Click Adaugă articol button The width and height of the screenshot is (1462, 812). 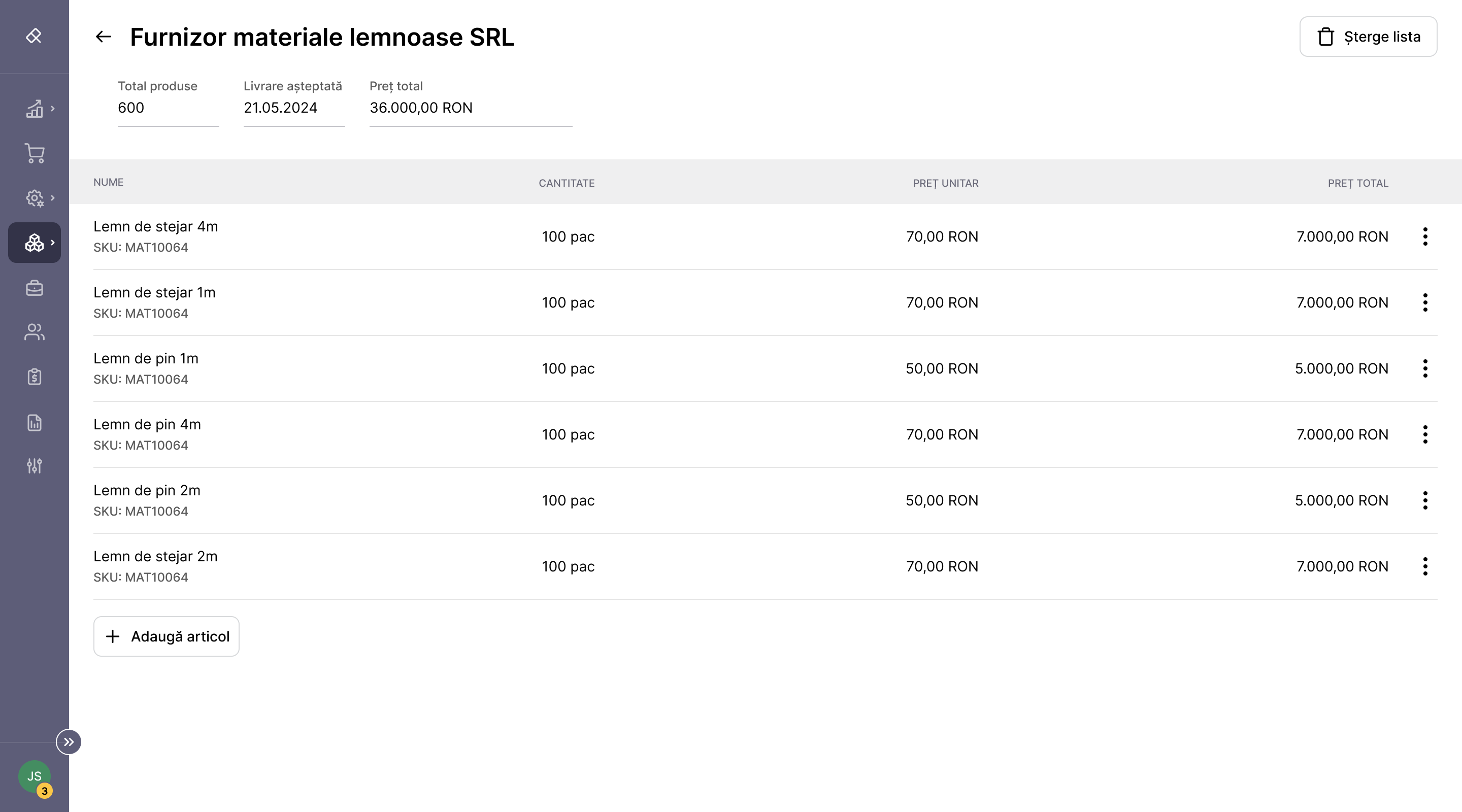pos(167,636)
